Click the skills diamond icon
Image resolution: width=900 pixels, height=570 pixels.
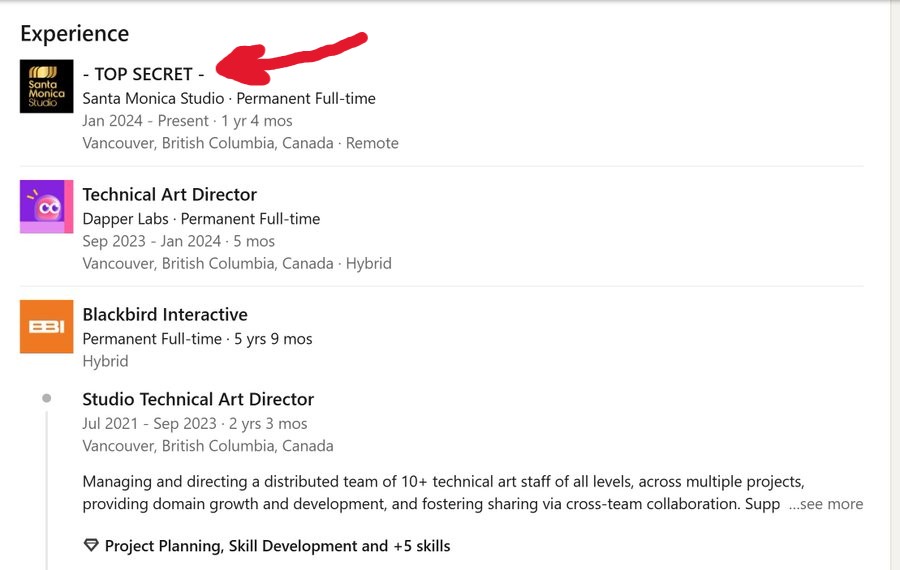click(x=91, y=546)
